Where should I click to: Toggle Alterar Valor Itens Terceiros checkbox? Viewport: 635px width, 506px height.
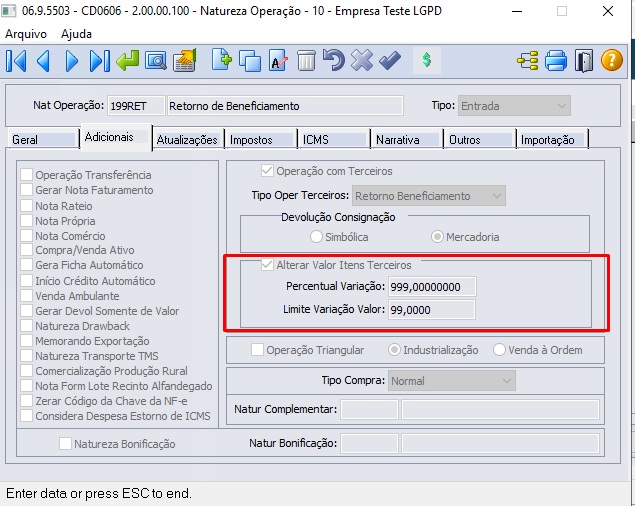tap(267, 265)
